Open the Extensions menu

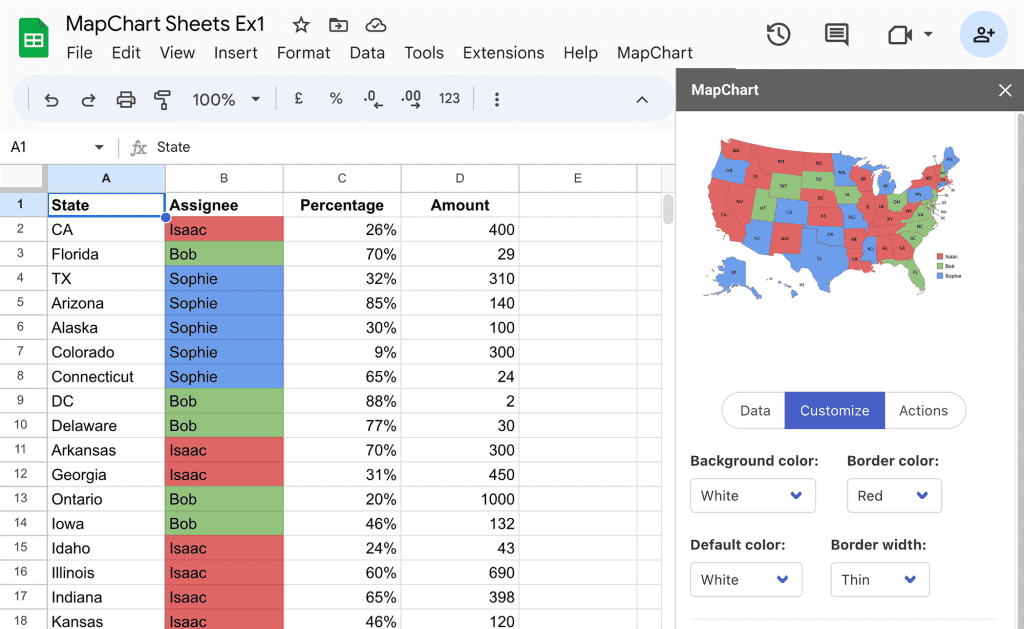[504, 53]
